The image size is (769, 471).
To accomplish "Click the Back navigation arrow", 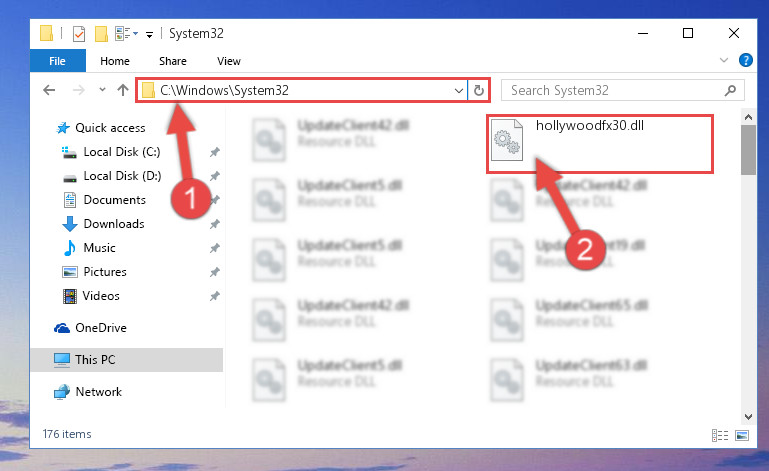I will pos(49,90).
